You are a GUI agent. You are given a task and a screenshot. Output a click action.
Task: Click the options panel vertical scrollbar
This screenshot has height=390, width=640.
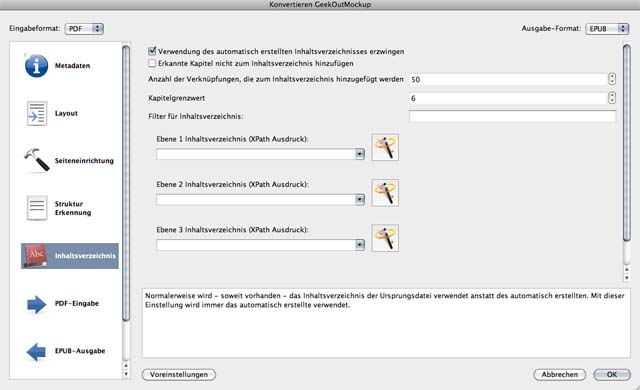coord(627,143)
